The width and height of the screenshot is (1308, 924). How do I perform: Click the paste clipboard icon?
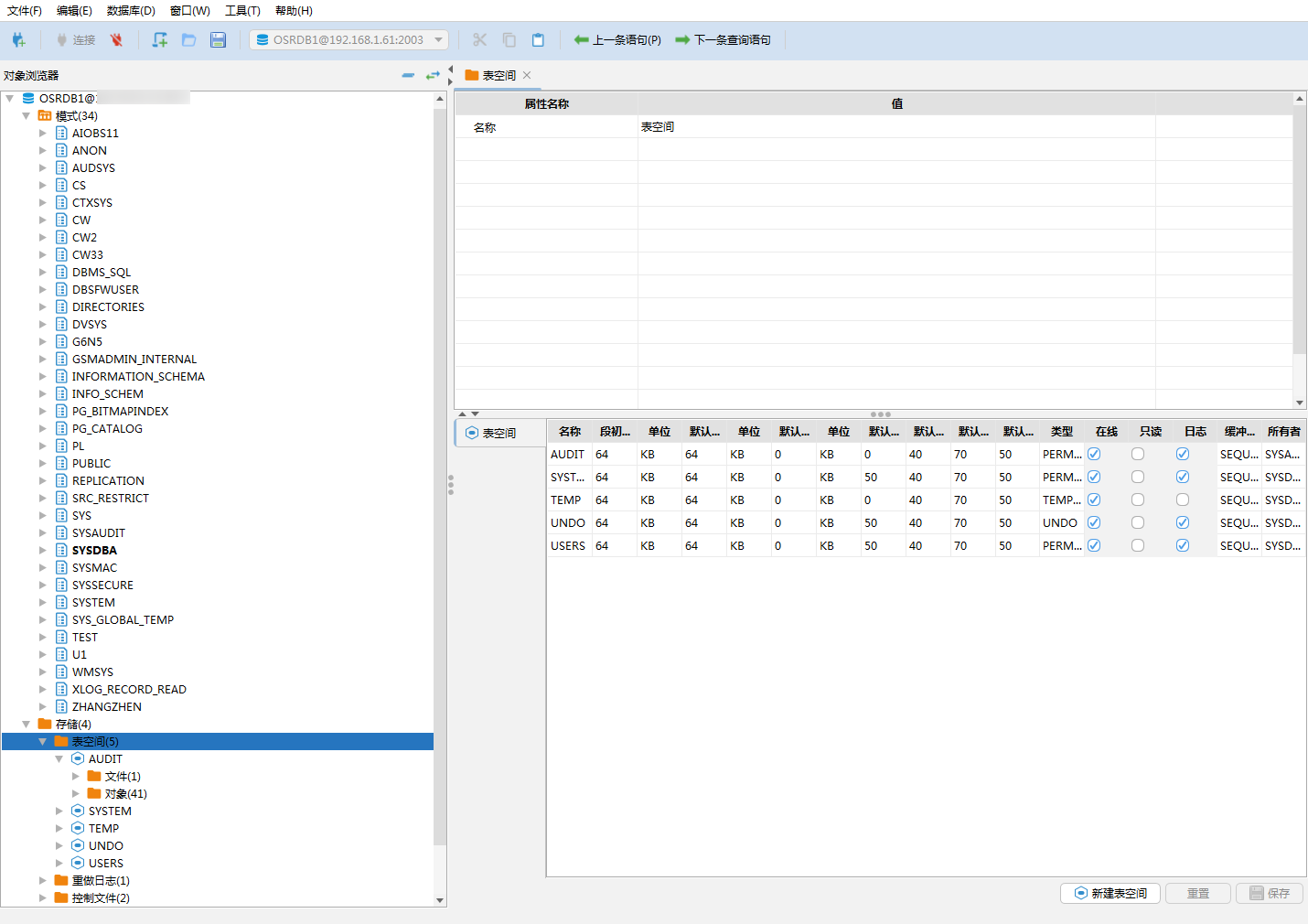538,40
